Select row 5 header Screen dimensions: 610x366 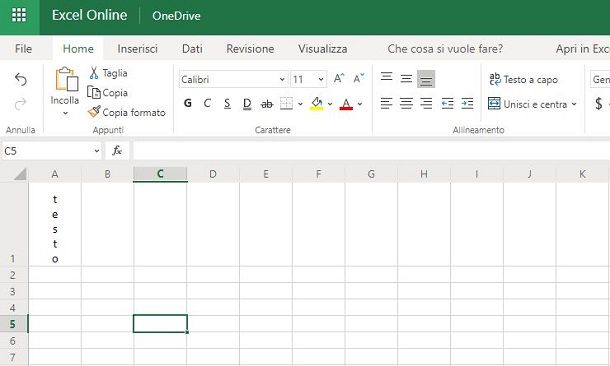pos(14,324)
